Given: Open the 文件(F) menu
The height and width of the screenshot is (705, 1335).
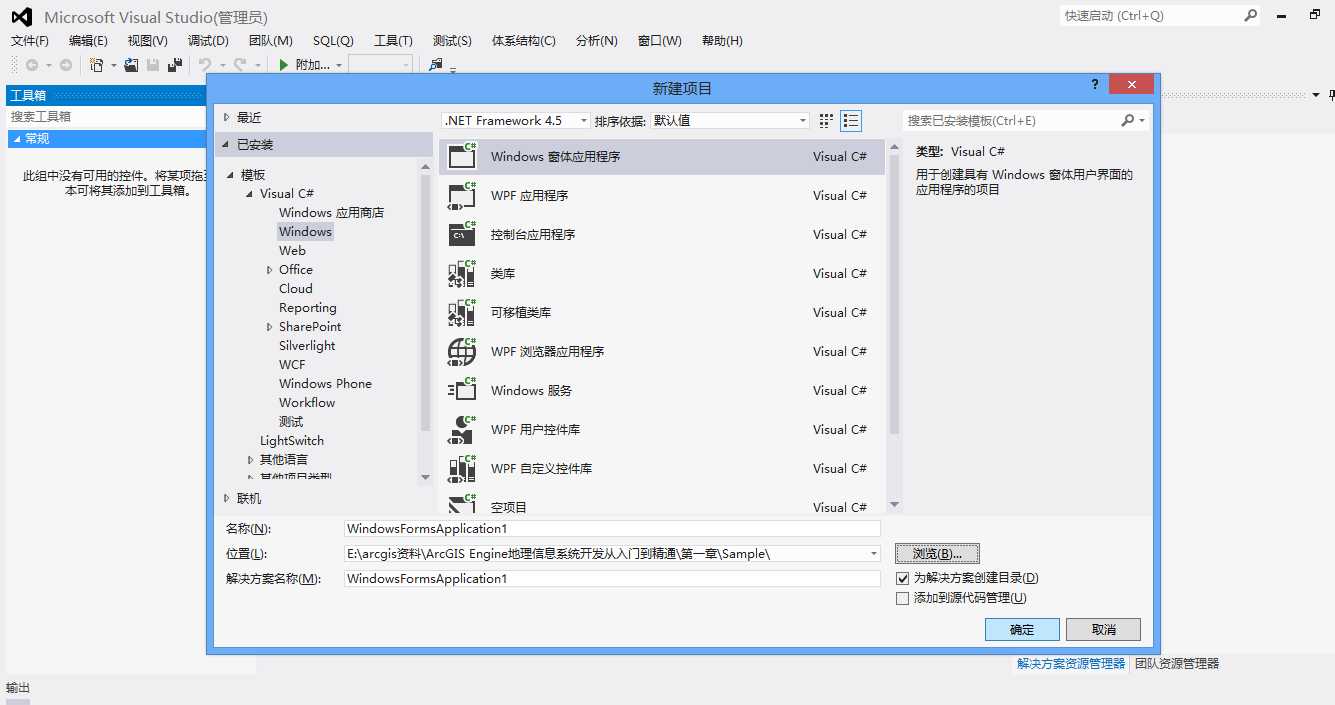Looking at the screenshot, I should point(30,40).
